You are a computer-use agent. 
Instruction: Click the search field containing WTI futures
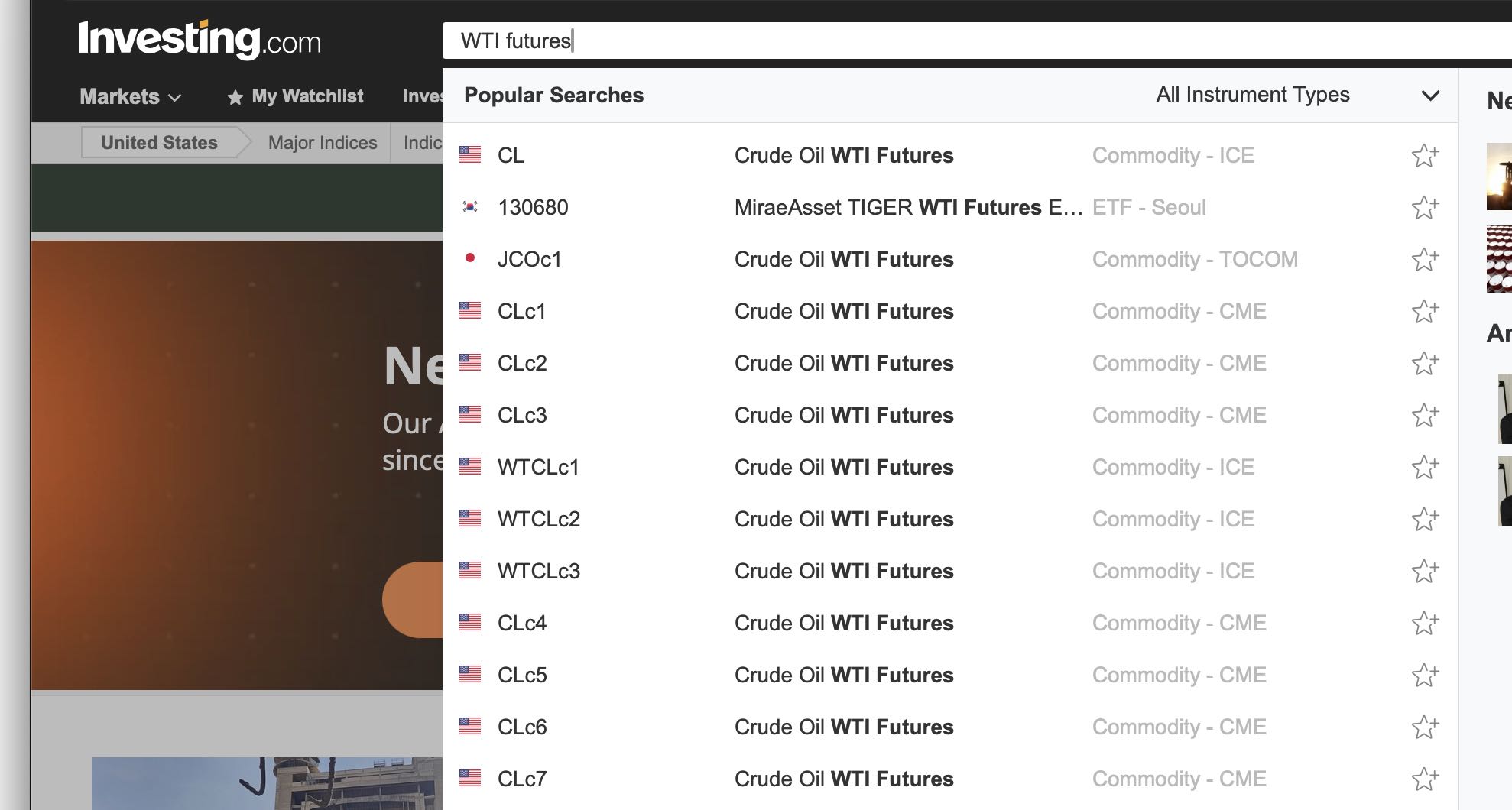tap(917, 40)
